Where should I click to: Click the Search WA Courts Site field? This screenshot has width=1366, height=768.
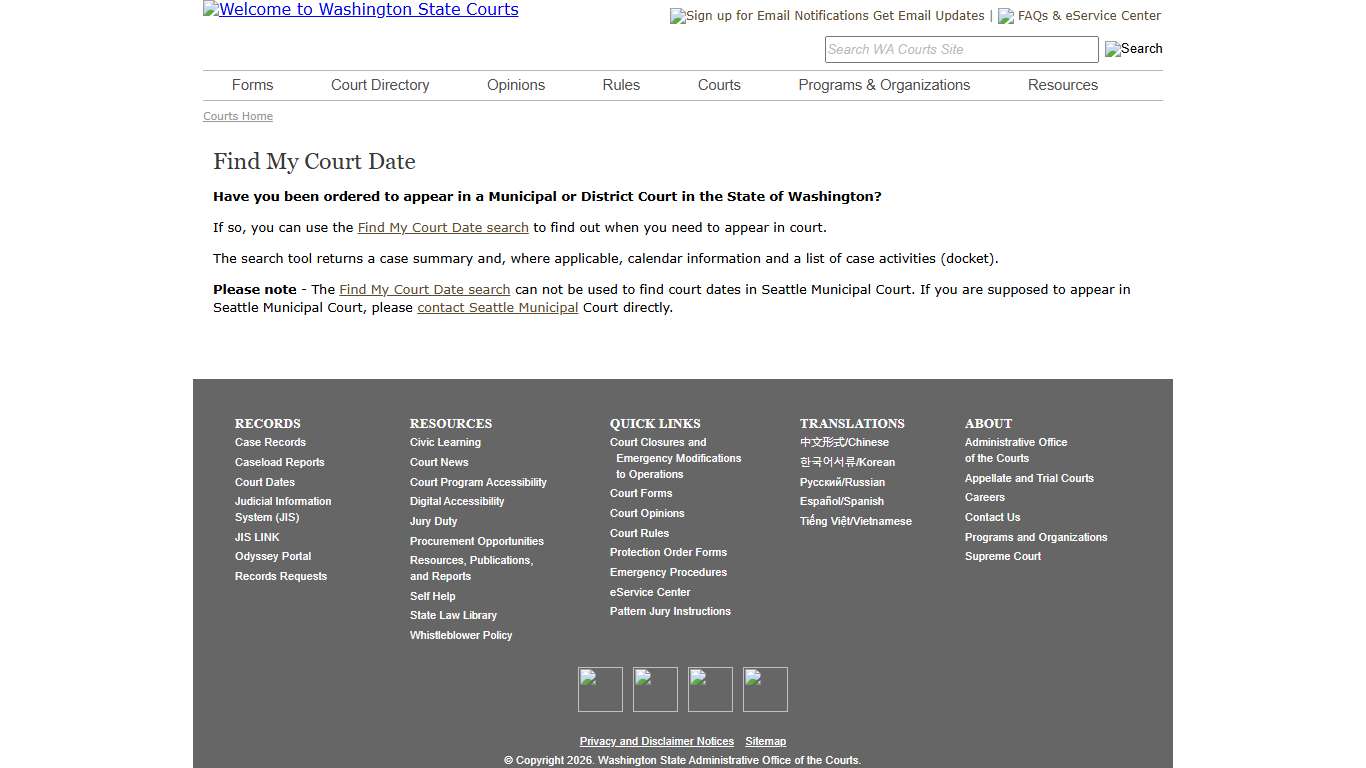click(960, 49)
